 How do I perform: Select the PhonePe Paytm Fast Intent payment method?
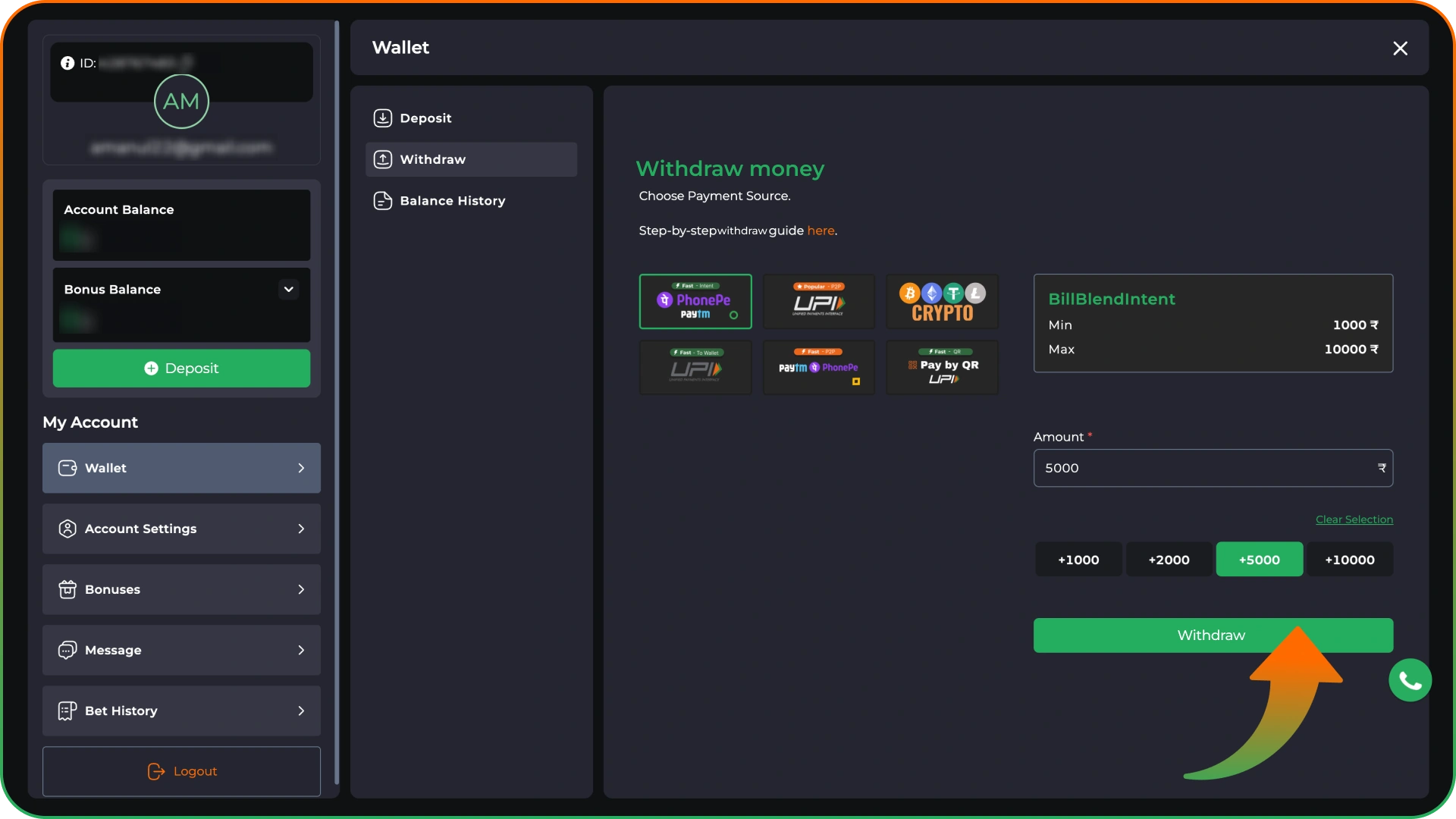tap(695, 301)
